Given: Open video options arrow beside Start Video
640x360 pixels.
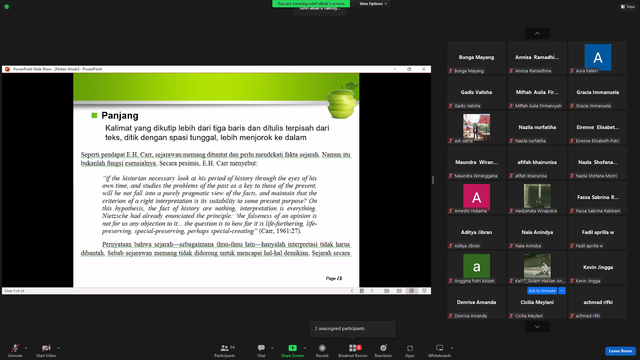Looking at the screenshot, I should [58, 348].
